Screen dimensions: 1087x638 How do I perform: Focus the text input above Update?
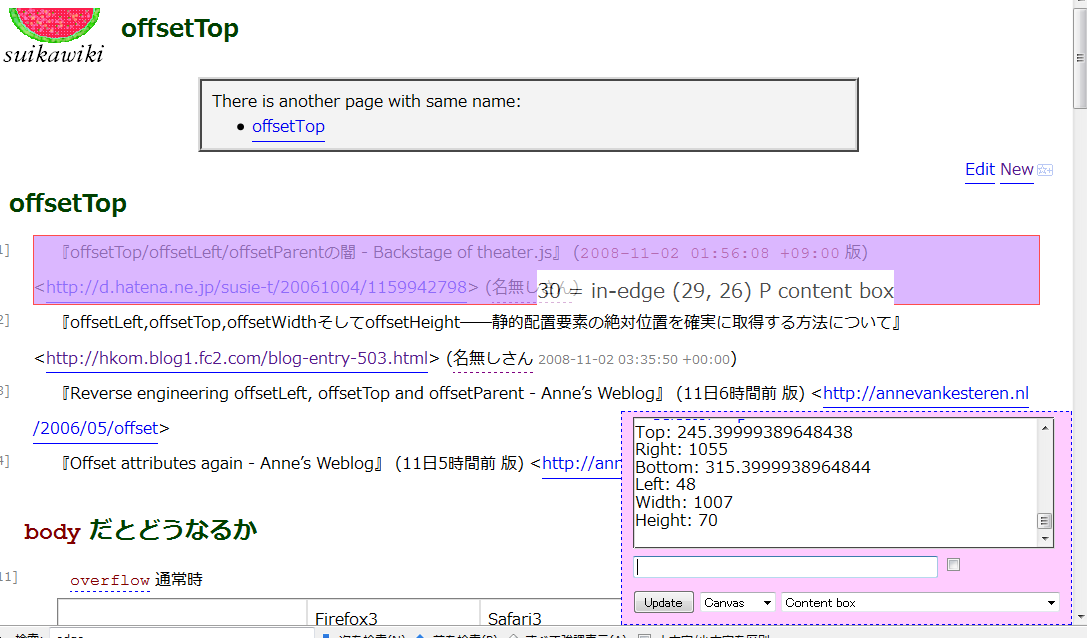pyautogui.click(x=785, y=567)
